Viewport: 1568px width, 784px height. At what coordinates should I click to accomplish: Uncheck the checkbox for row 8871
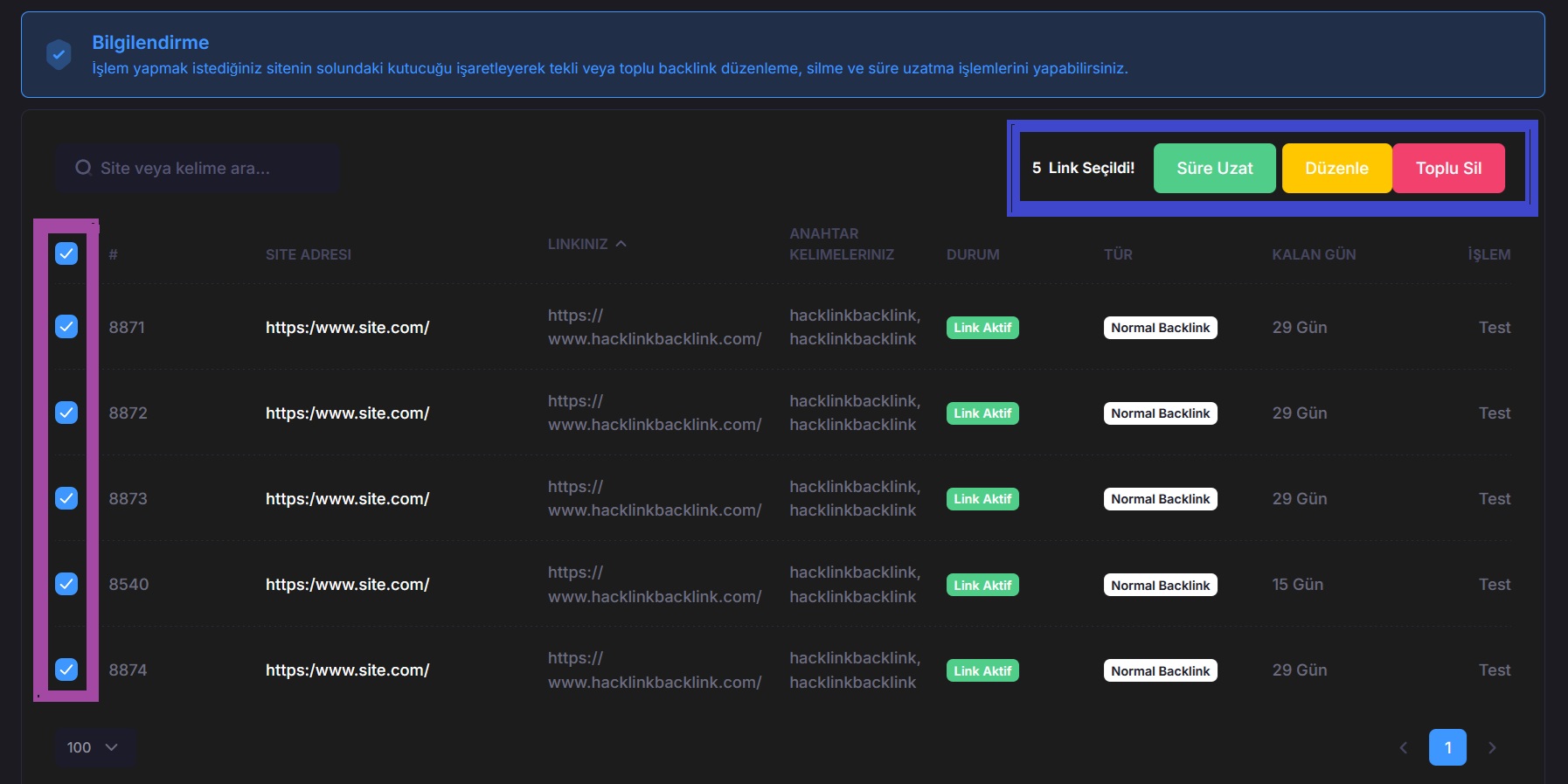[x=66, y=327]
